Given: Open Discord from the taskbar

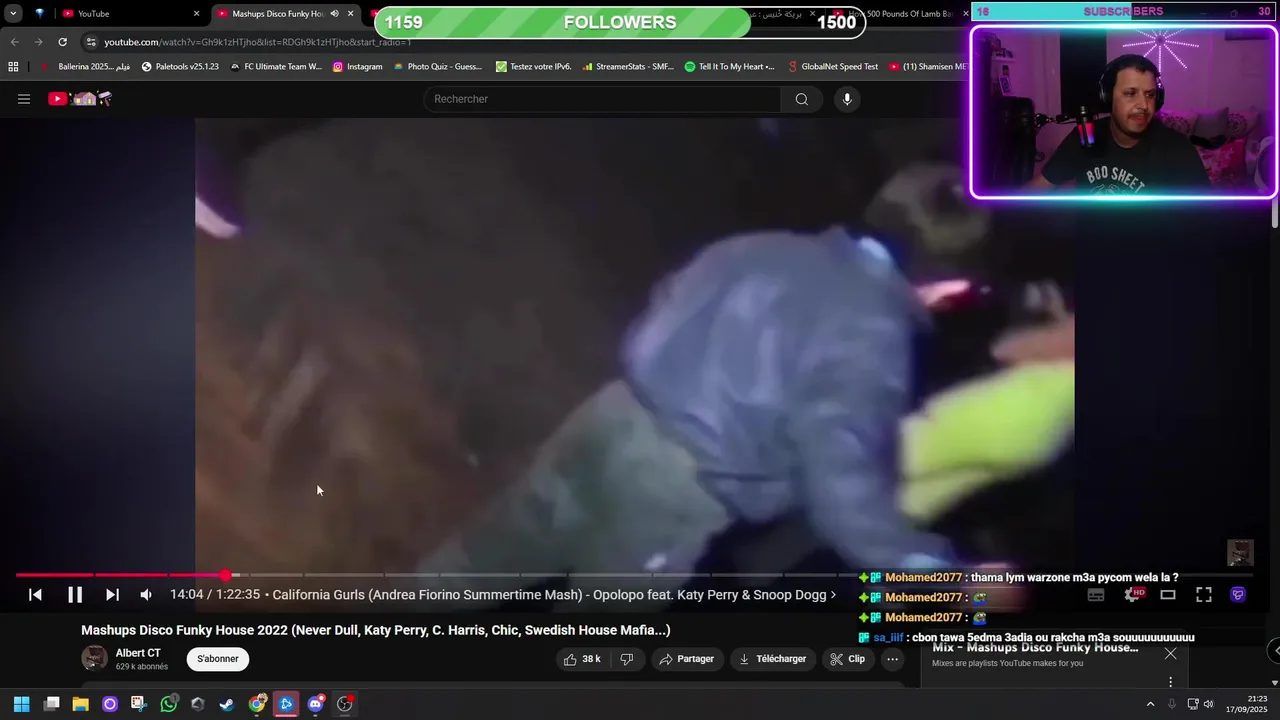Looking at the screenshot, I should click(316, 704).
